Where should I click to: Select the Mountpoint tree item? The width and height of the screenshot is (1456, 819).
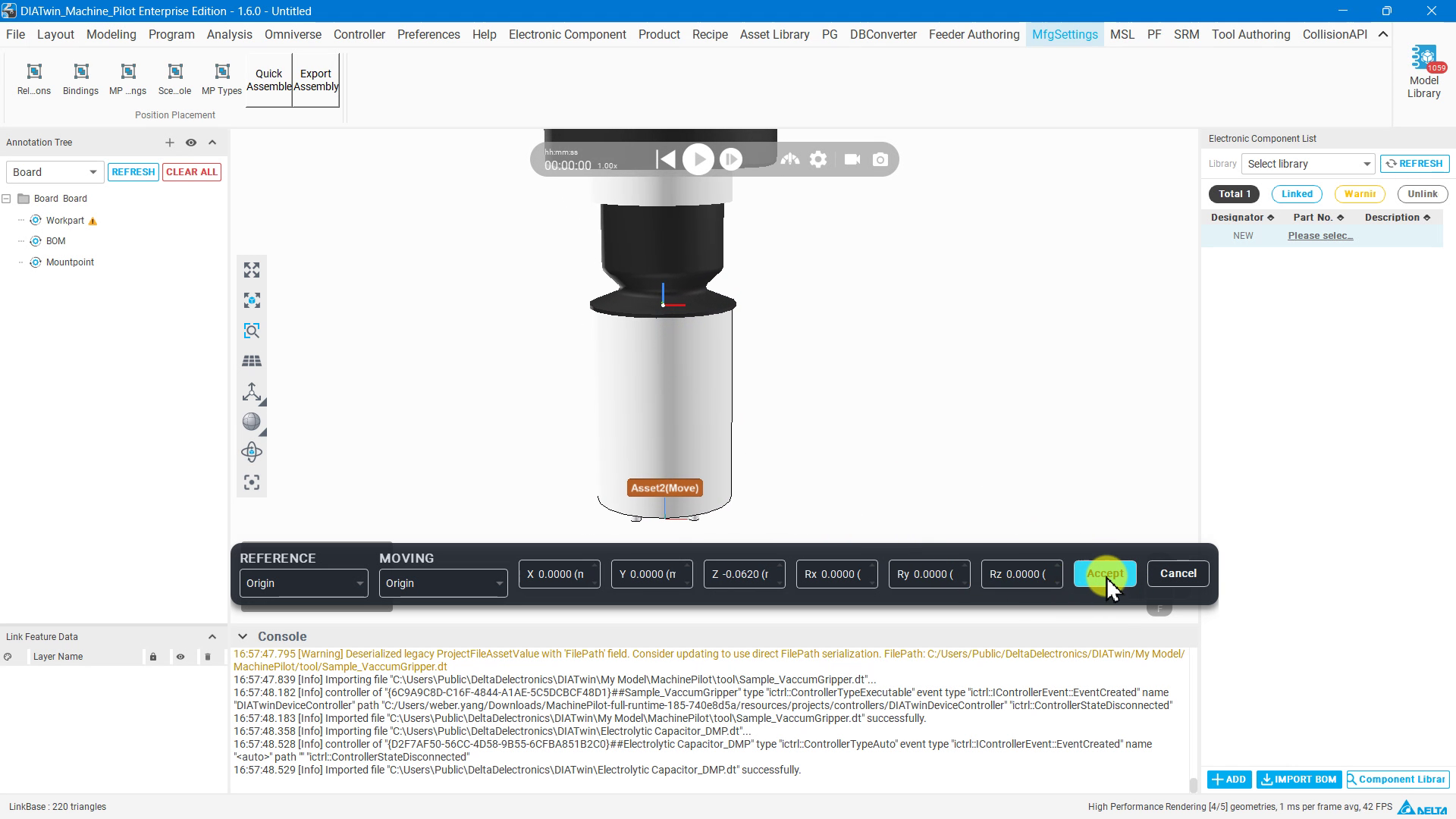tap(70, 262)
